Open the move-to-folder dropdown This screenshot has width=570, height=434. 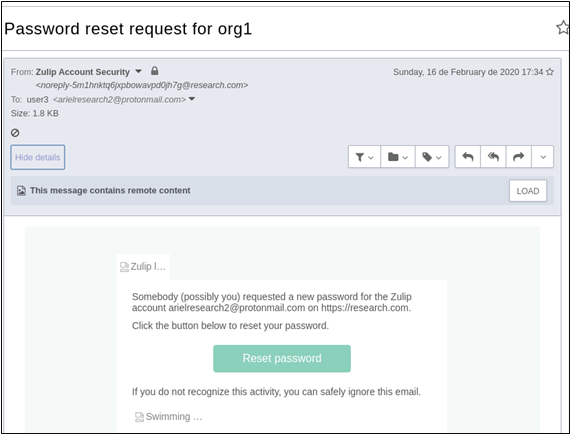point(398,157)
